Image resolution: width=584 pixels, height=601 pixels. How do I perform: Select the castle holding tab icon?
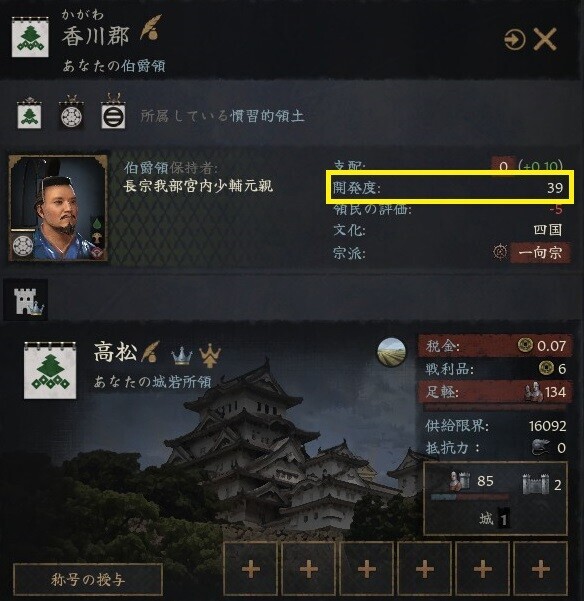click(x=26, y=300)
